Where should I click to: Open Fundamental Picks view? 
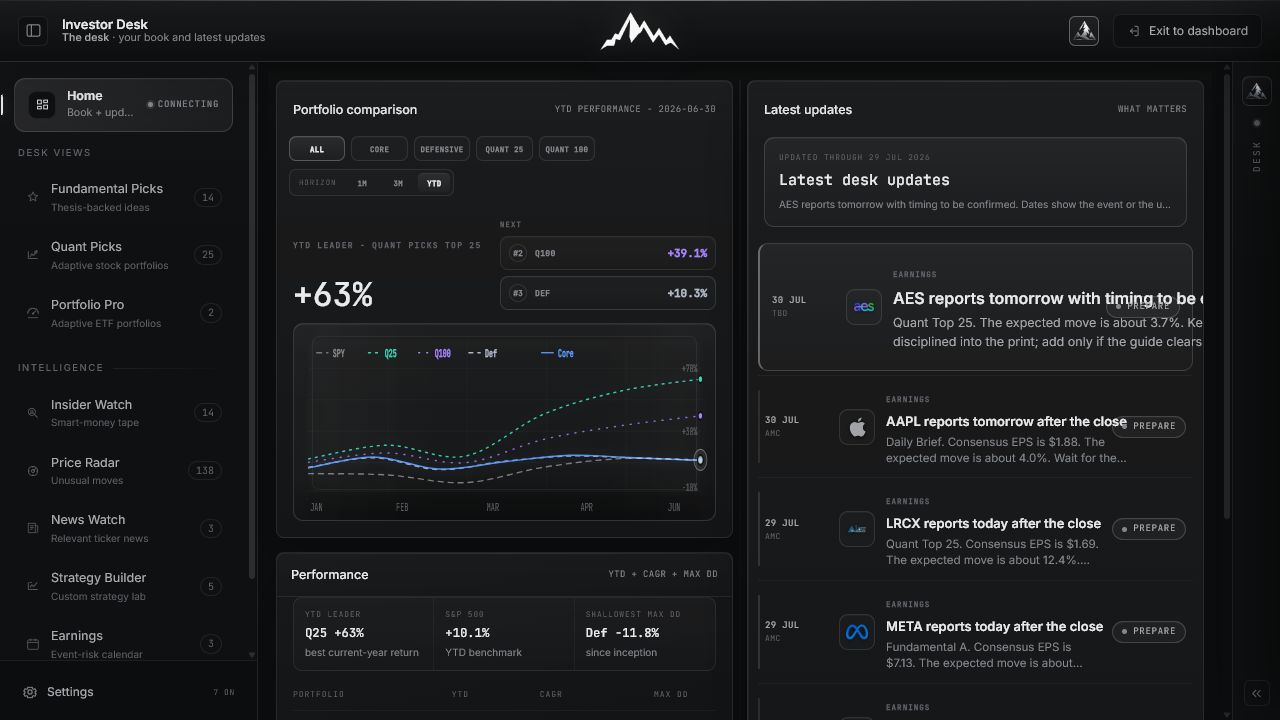pos(123,197)
